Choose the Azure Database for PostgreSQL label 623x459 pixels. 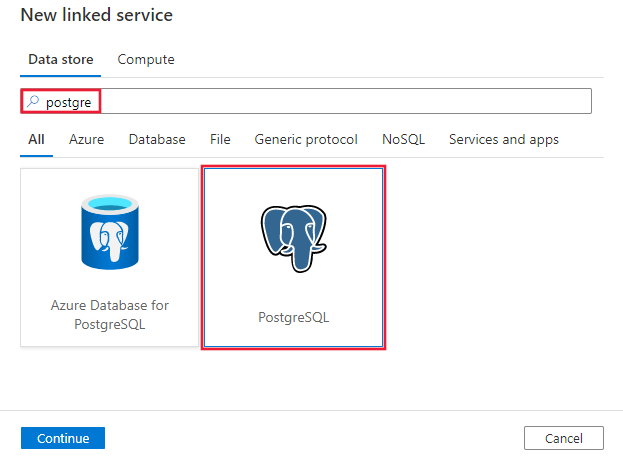[x=110, y=316]
